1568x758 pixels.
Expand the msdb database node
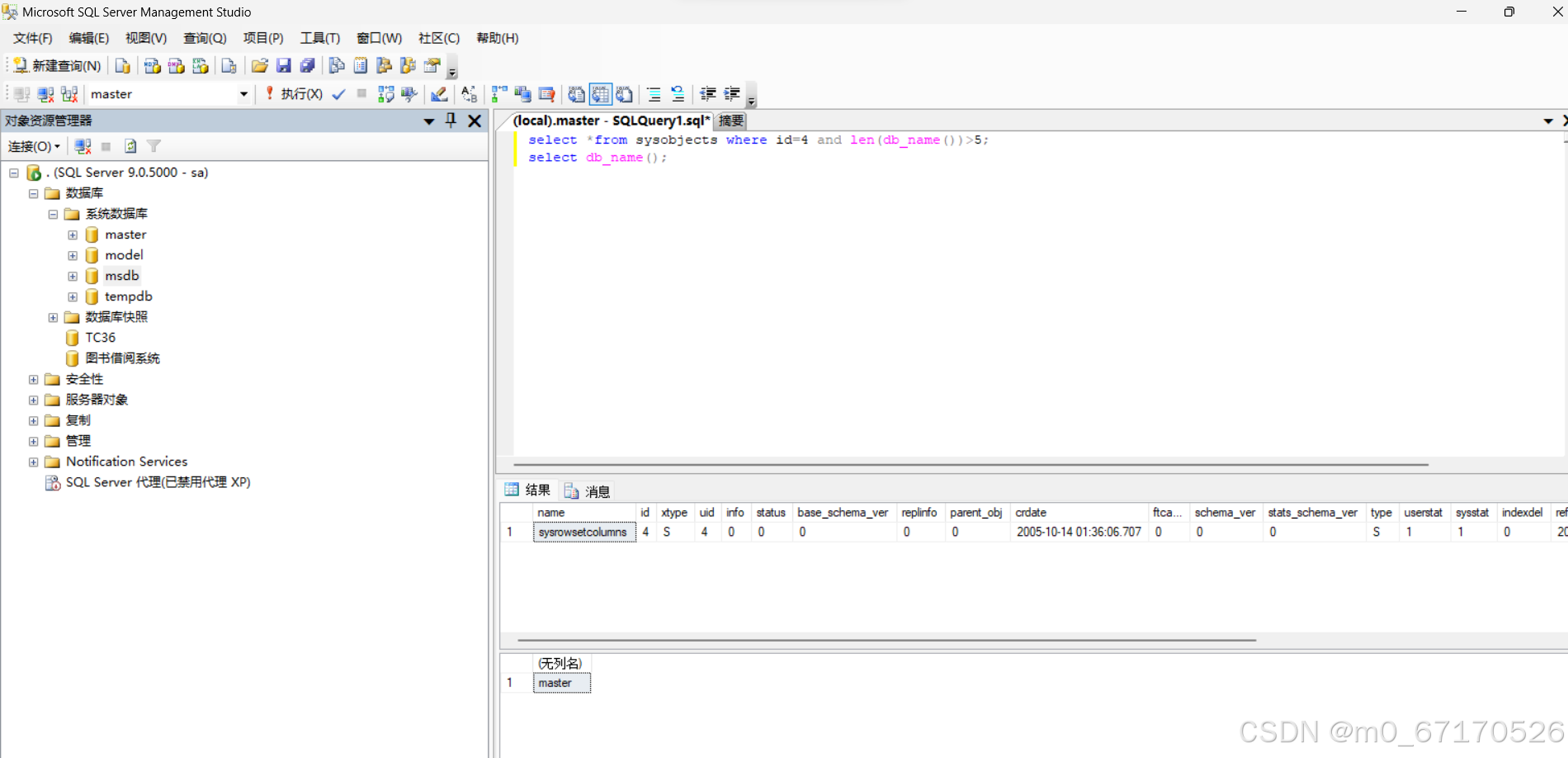coord(73,277)
